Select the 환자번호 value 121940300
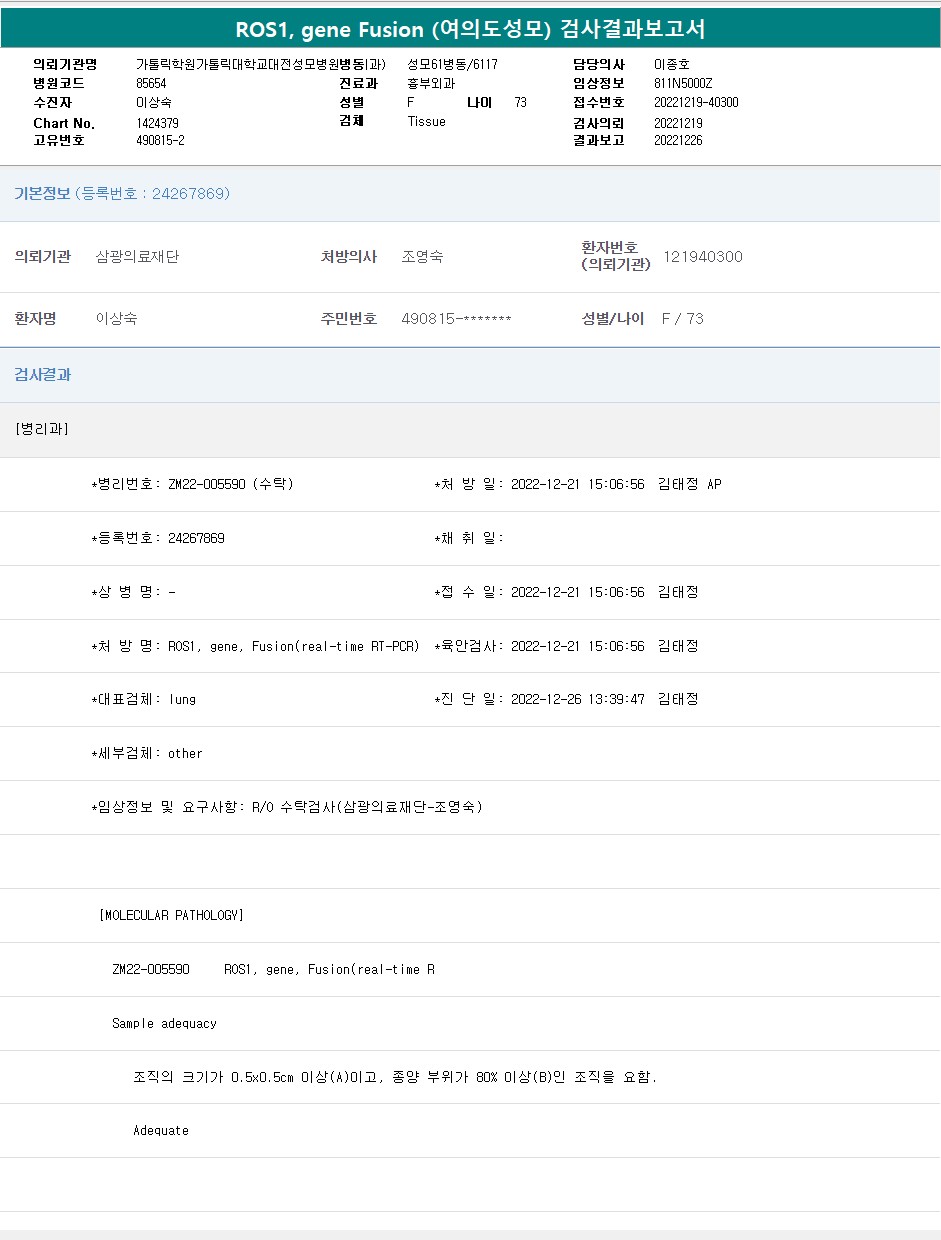941x1240 pixels. pos(702,257)
